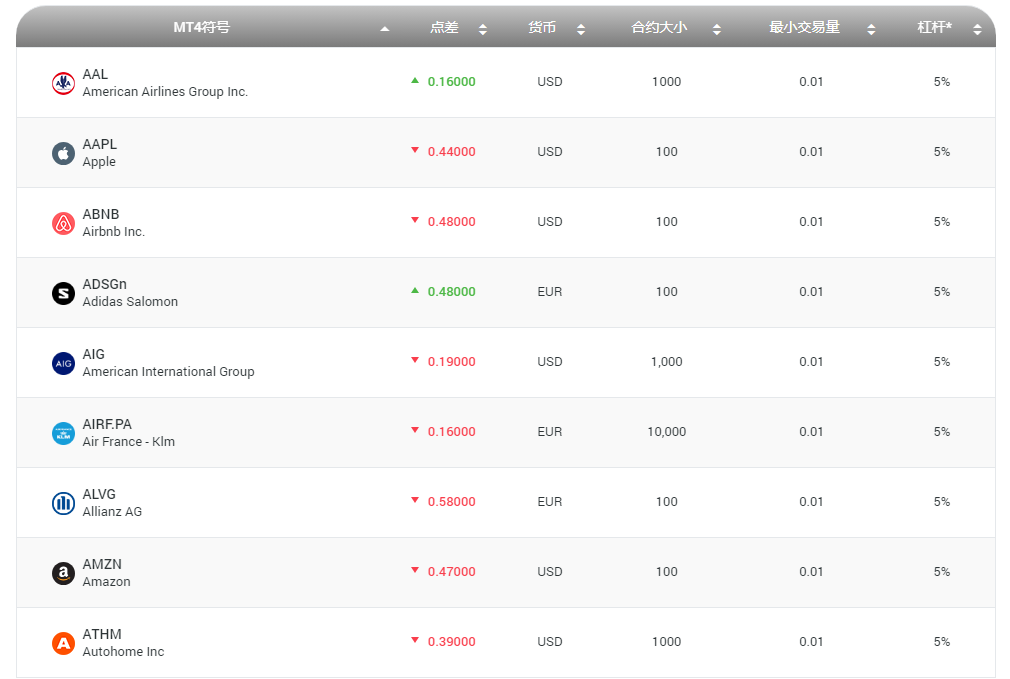Screen dimensions: 1010x679
Task: Click the 5% leverage in AAL row
Action: (x=942, y=82)
